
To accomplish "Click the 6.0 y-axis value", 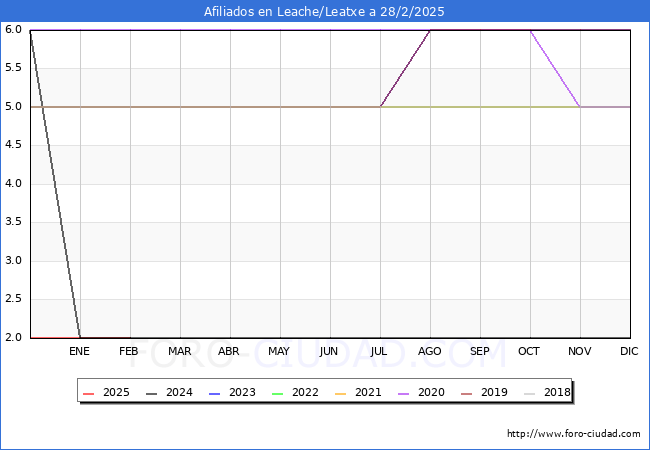I will (x=13, y=29).
